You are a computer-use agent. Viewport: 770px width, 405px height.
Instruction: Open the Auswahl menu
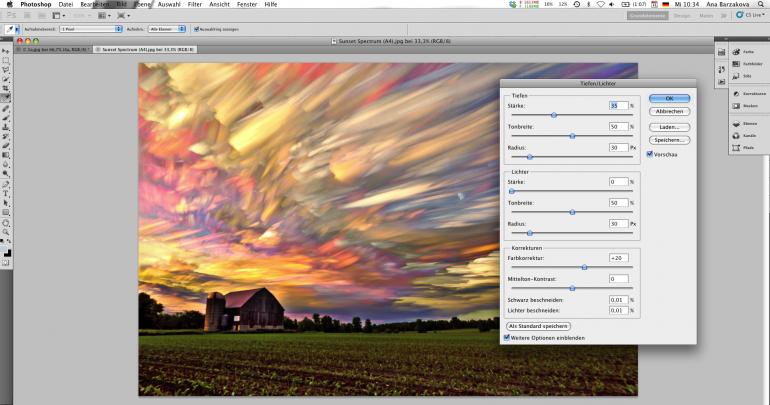(x=169, y=4)
